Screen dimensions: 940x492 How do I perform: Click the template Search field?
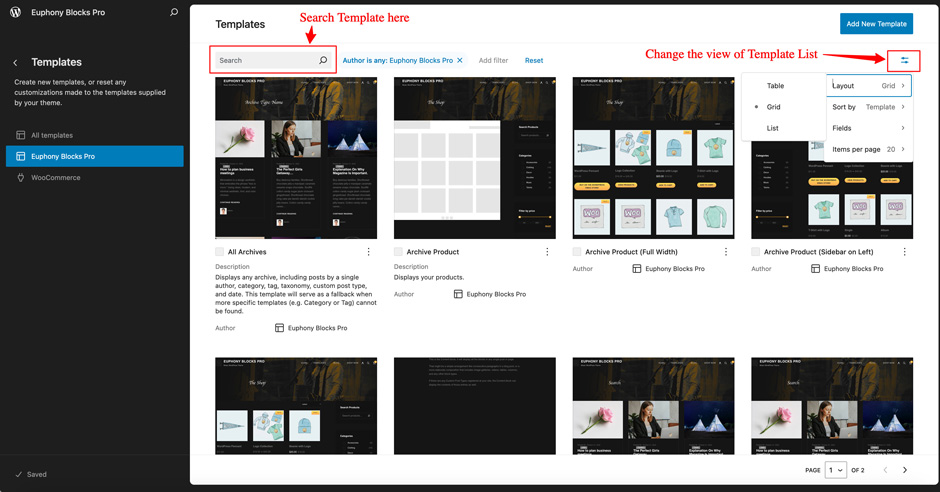[x=265, y=61]
